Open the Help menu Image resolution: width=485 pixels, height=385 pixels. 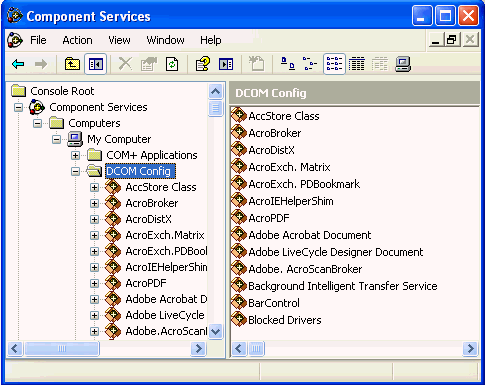(x=210, y=40)
